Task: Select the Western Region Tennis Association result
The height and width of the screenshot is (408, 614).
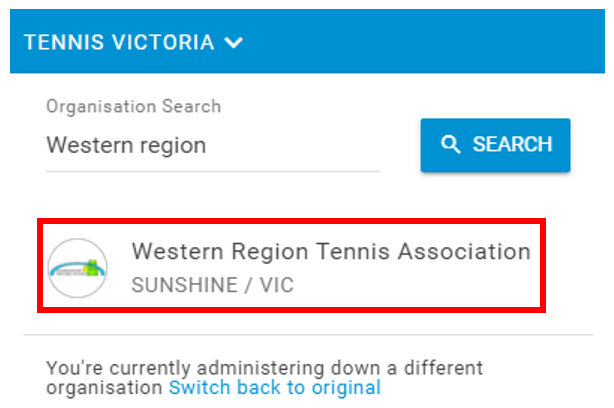Action: click(291, 266)
